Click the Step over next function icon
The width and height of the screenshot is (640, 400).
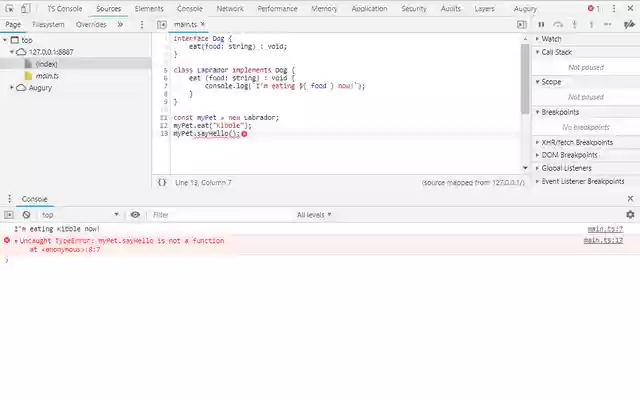pos(558,24)
